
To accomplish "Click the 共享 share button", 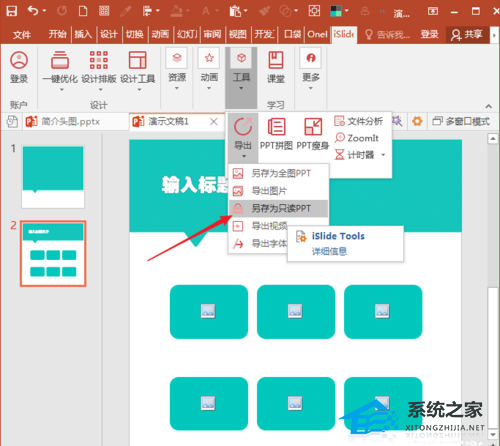I will point(467,34).
